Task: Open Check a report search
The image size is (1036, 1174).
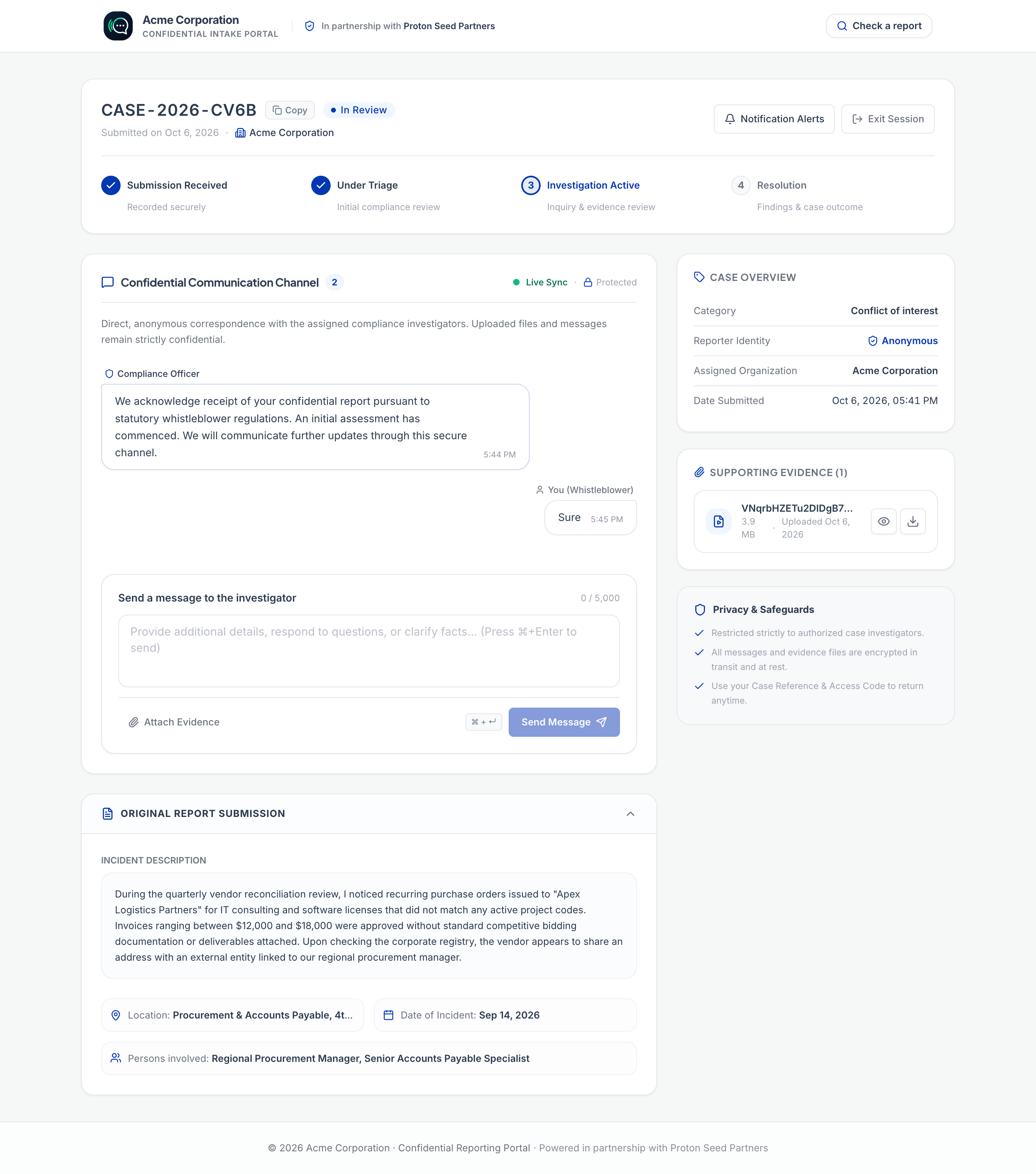Action: pyautogui.click(x=879, y=26)
